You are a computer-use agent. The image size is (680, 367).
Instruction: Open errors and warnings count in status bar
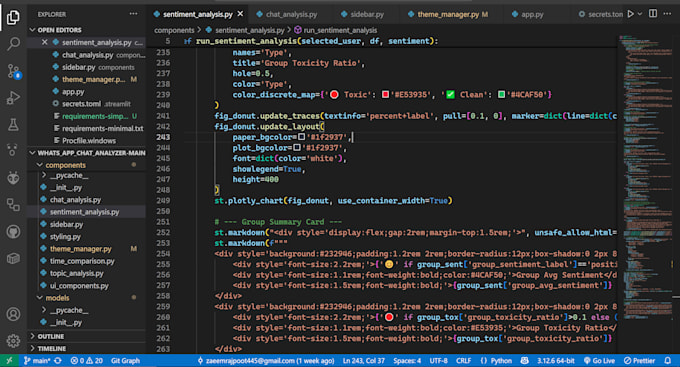tap(87, 360)
